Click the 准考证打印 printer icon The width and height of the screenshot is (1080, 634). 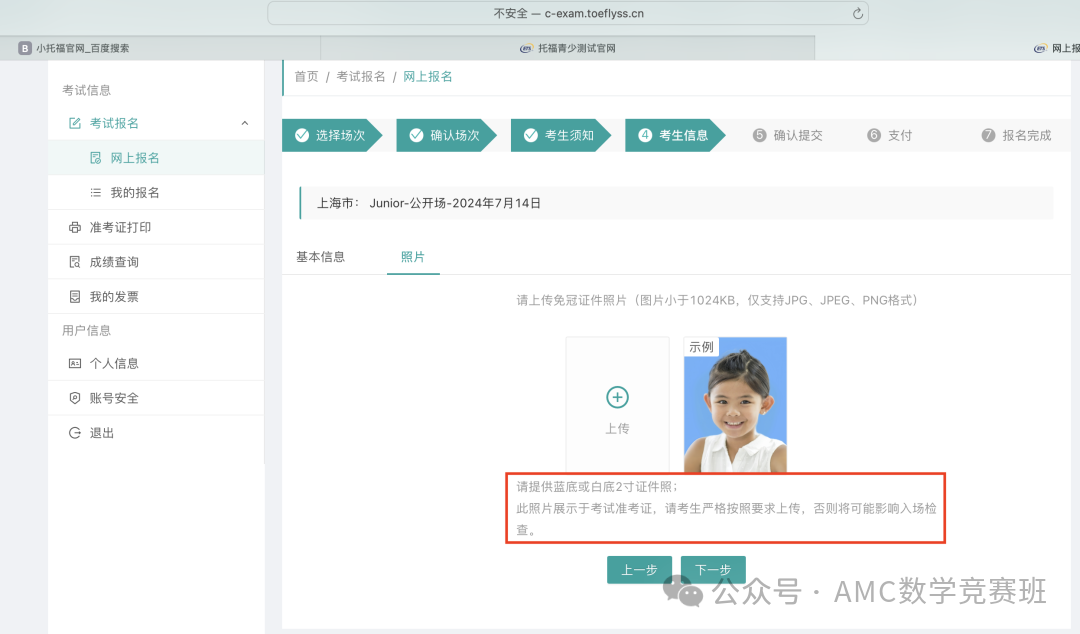74,228
